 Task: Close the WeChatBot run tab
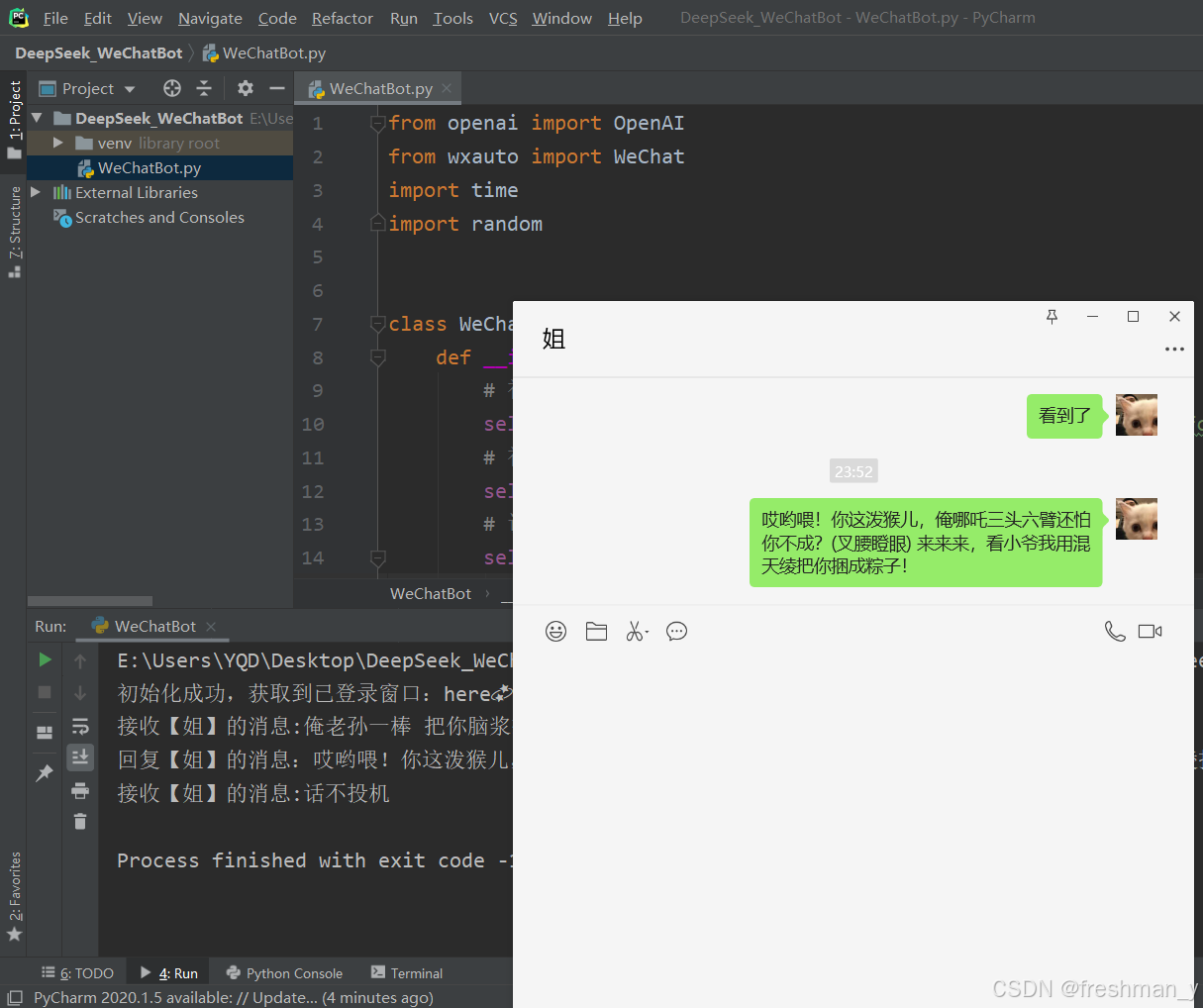click(211, 626)
